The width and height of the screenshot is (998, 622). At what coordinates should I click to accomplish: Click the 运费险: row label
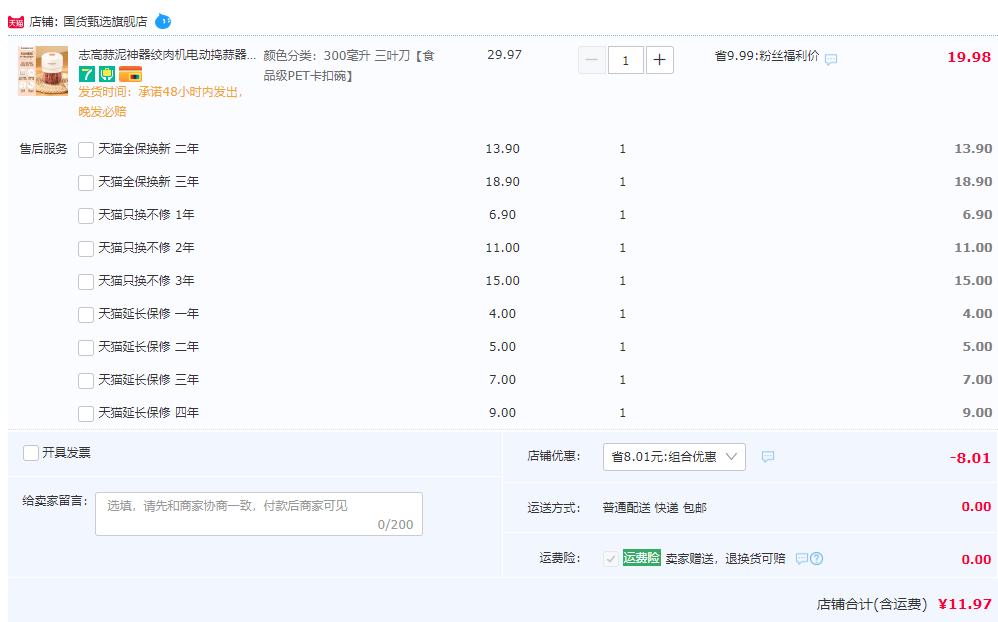point(560,558)
